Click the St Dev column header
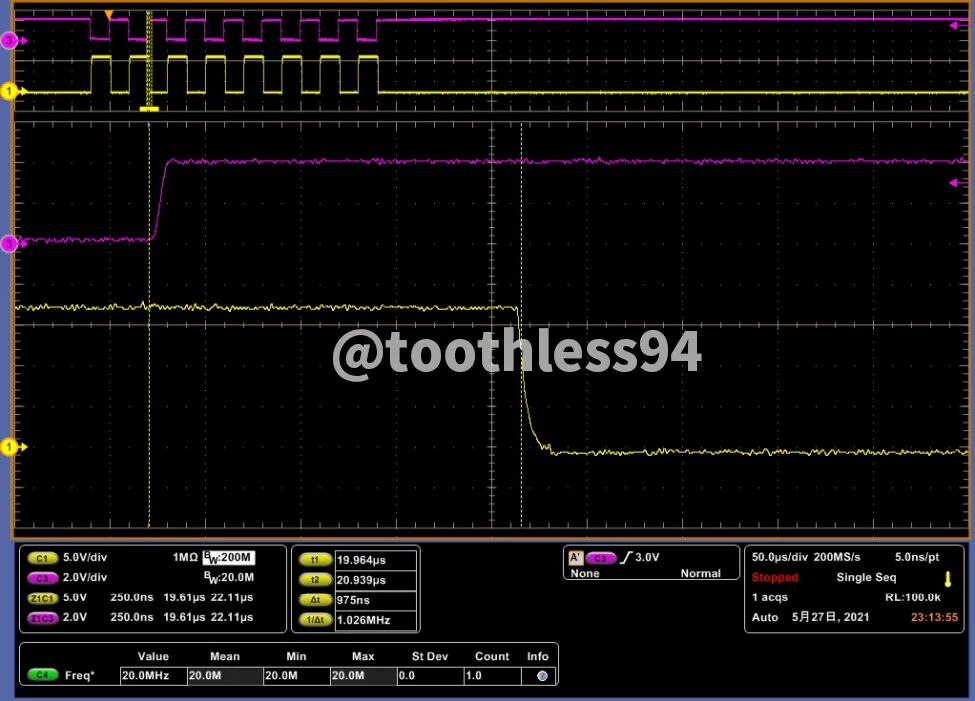Screen dimensions: 975x701 430,656
